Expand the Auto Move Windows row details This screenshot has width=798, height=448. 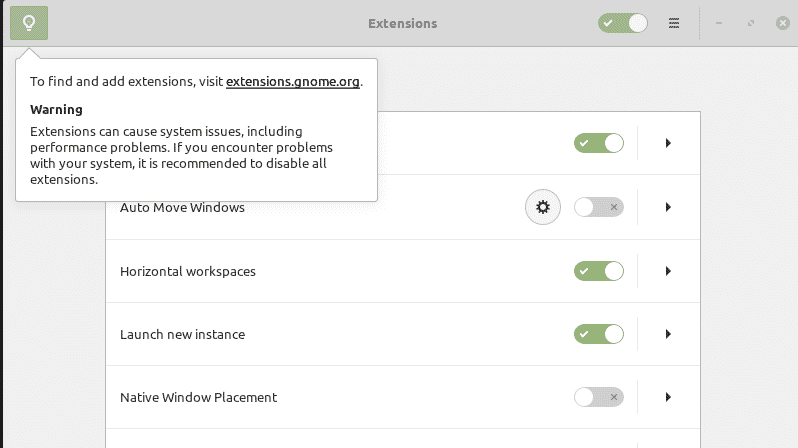click(x=668, y=207)
